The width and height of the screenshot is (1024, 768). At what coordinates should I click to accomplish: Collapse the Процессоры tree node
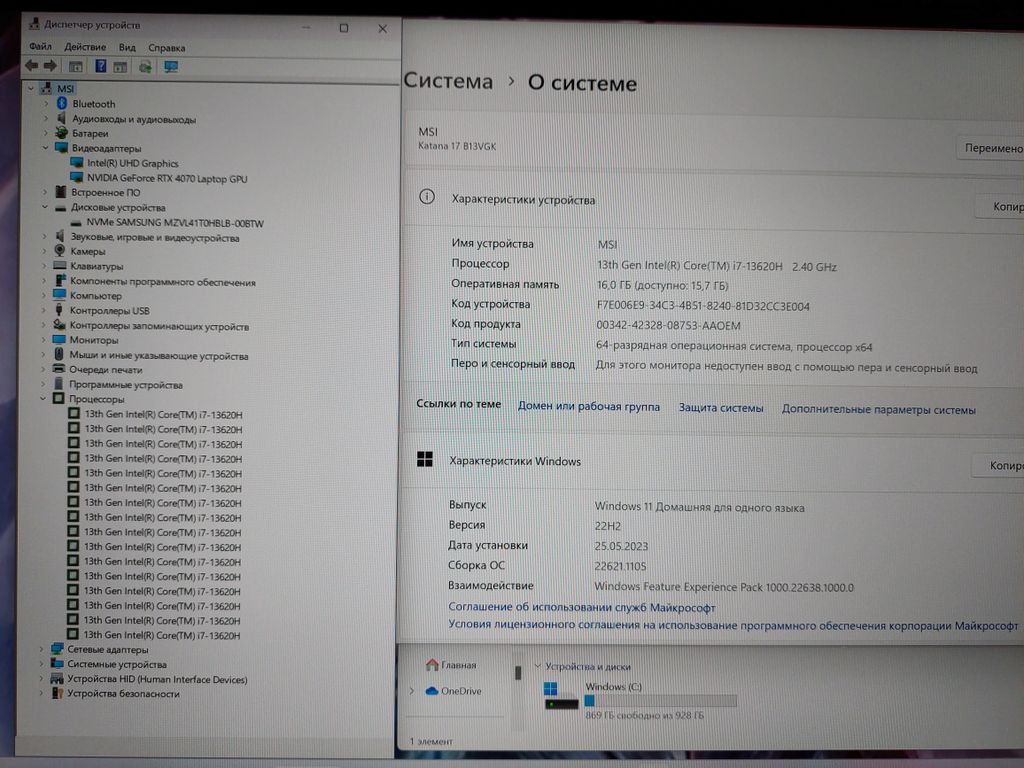tap(44, 399)
